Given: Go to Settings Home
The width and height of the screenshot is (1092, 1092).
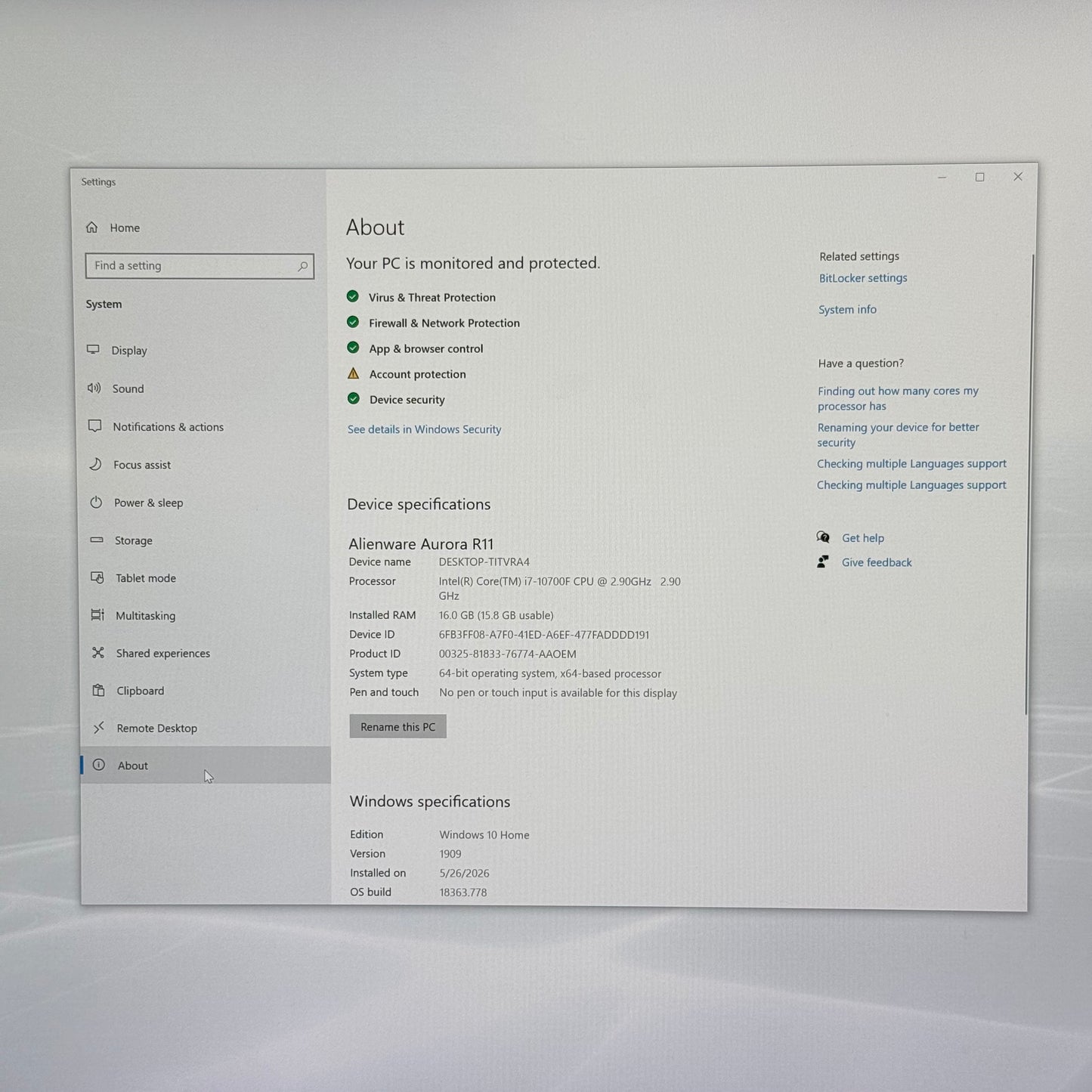Looking at the screenshot, I should (x=125, y=227).
